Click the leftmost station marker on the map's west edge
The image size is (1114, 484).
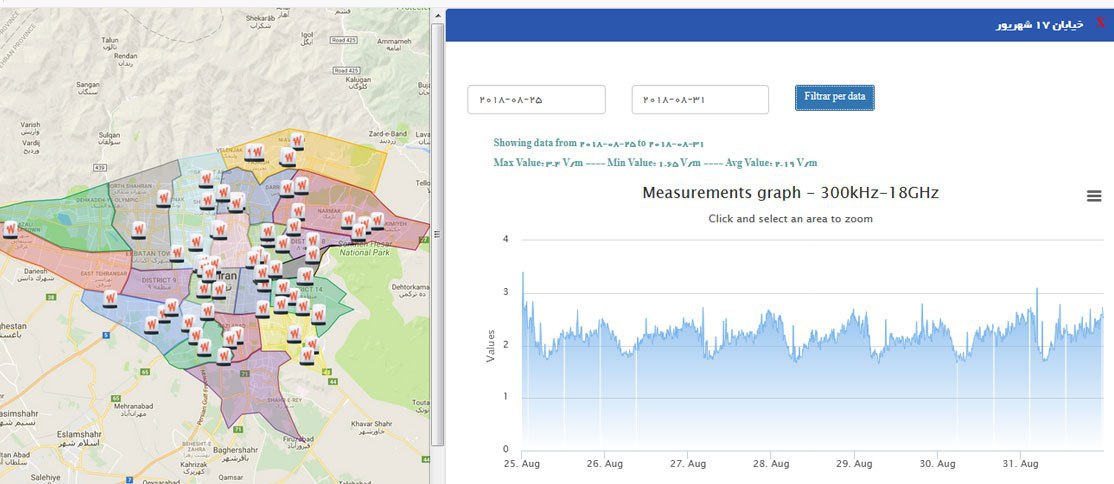pyautogui.click(x=11, y=230)
